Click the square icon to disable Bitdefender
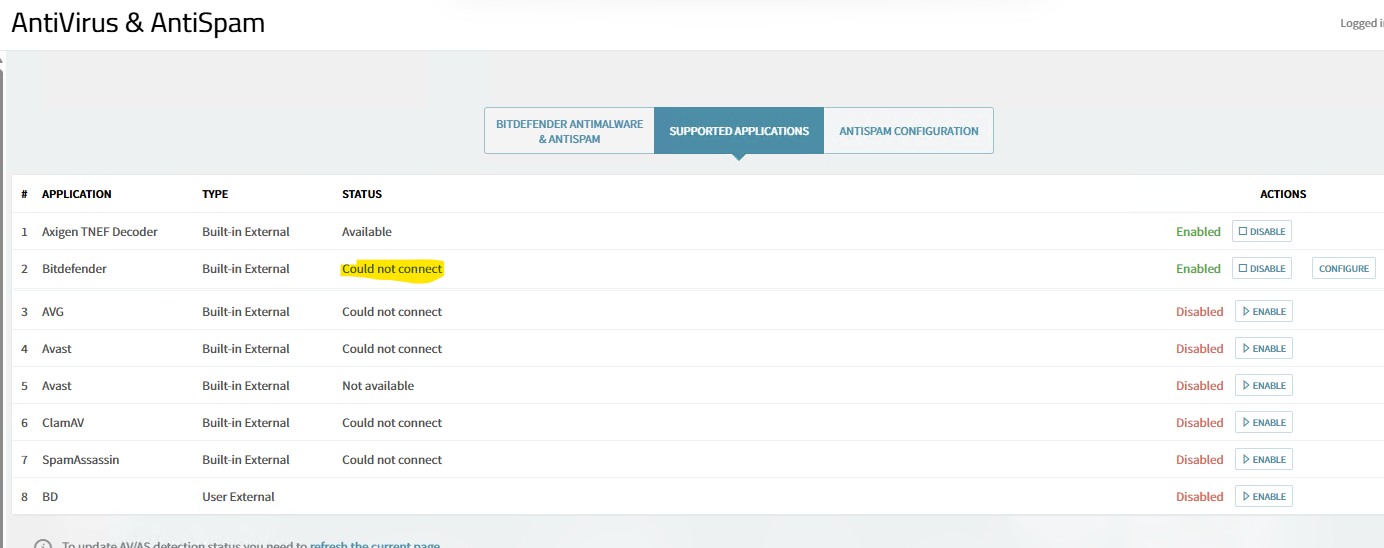The image size is (1384, 548). click(x=1243, y=269)
